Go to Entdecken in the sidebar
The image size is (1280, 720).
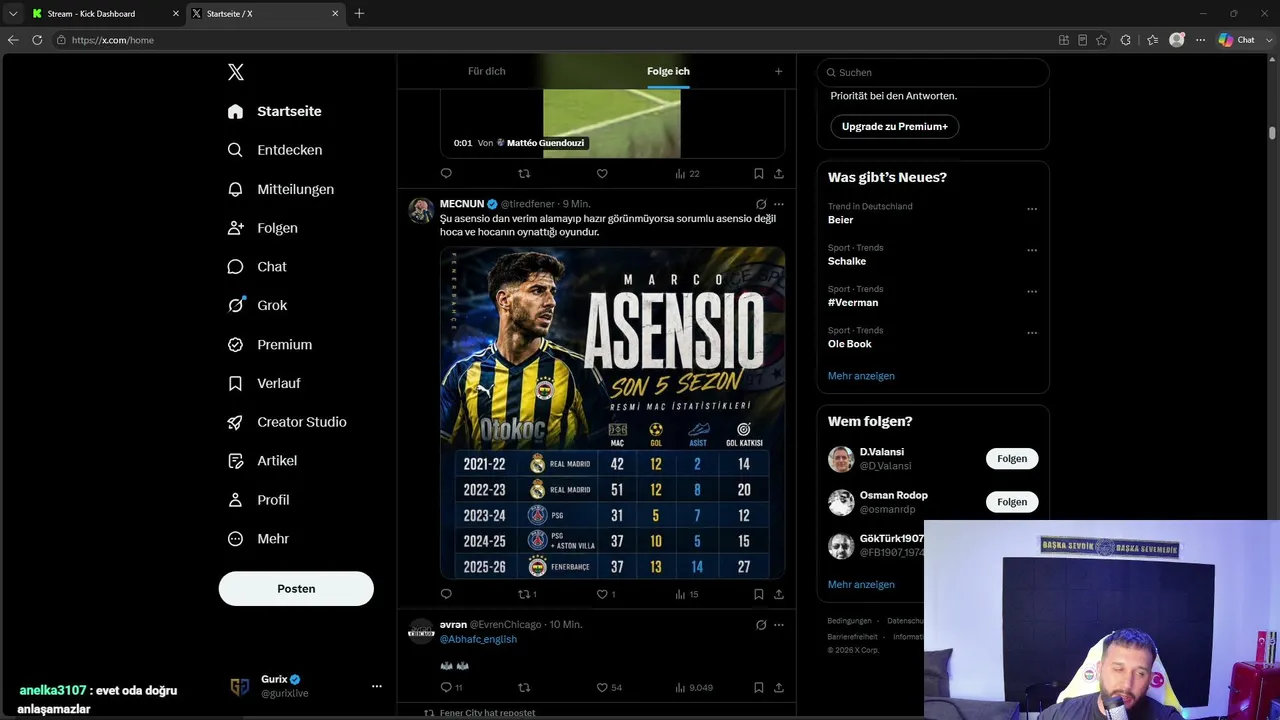275,150
